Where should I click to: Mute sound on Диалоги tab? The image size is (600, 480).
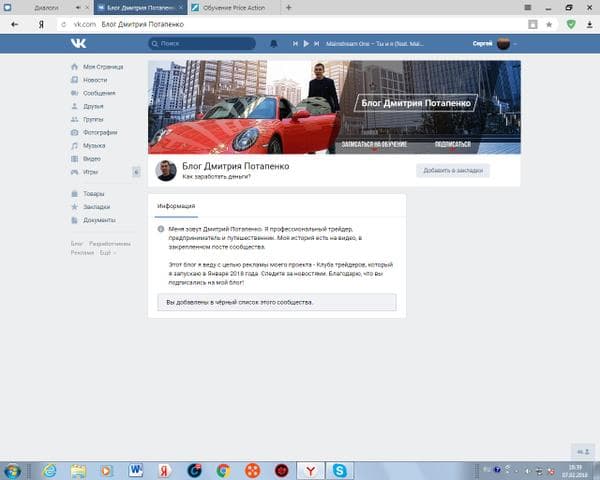click(x=78, y=8)
